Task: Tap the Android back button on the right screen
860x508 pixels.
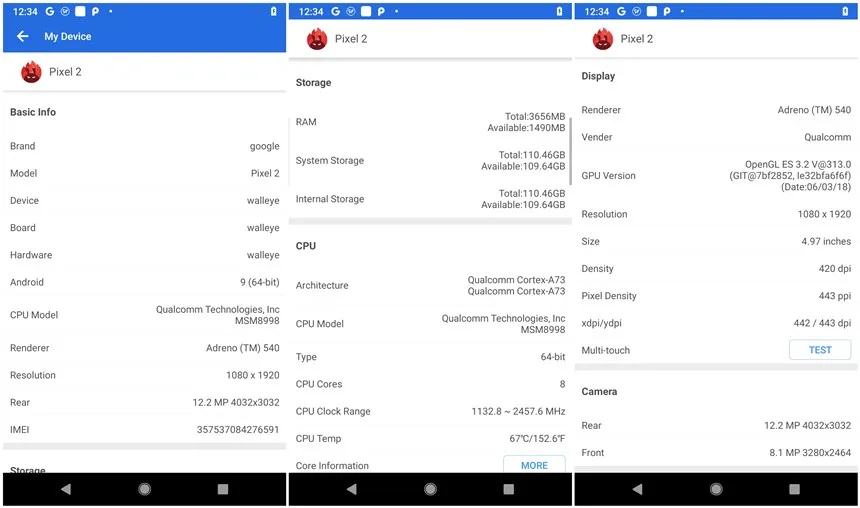Action: tap(637, 489)
